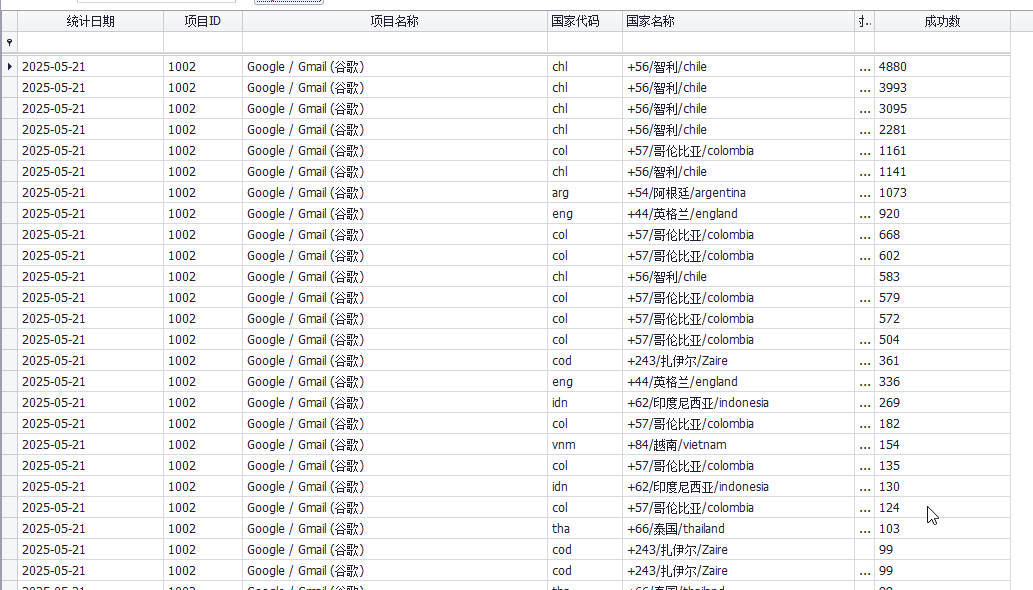The image size is (1033, 590).
Task: Focus the filter cell under 统计日期
Action: coord(90,42)
